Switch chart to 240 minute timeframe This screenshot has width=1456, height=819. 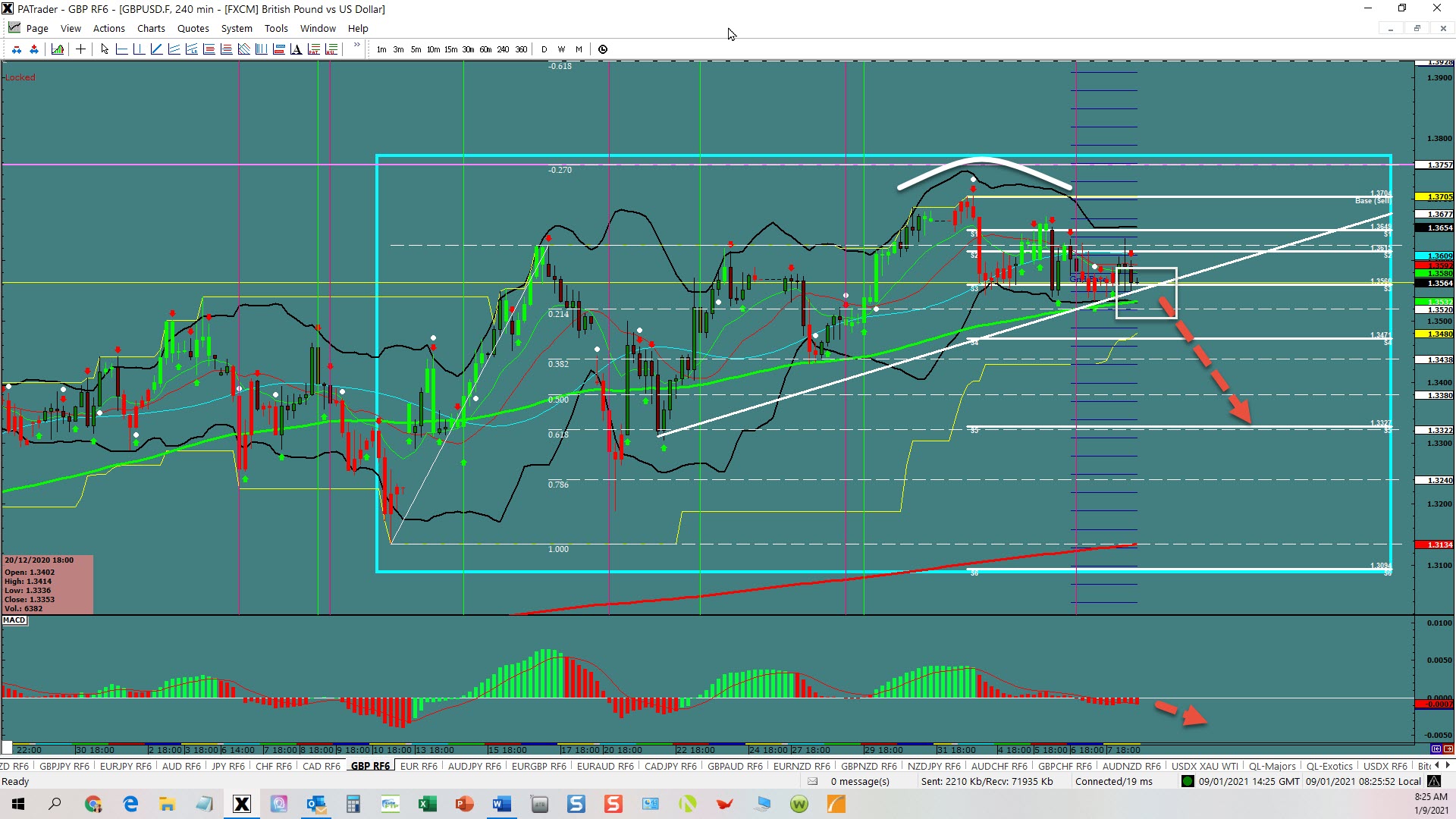504,49
